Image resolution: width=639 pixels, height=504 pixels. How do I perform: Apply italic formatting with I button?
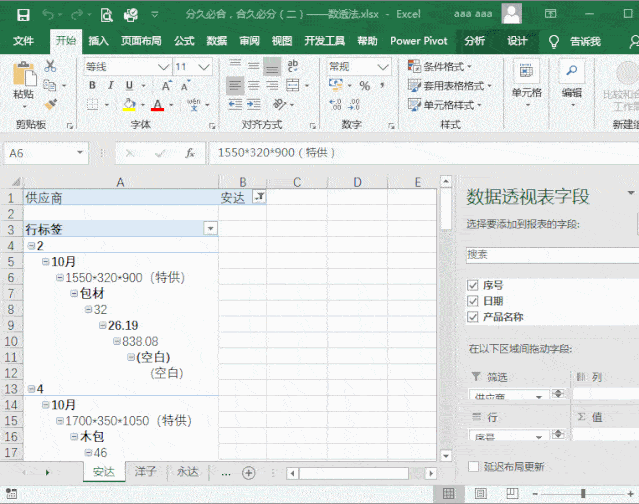point(108,85)
